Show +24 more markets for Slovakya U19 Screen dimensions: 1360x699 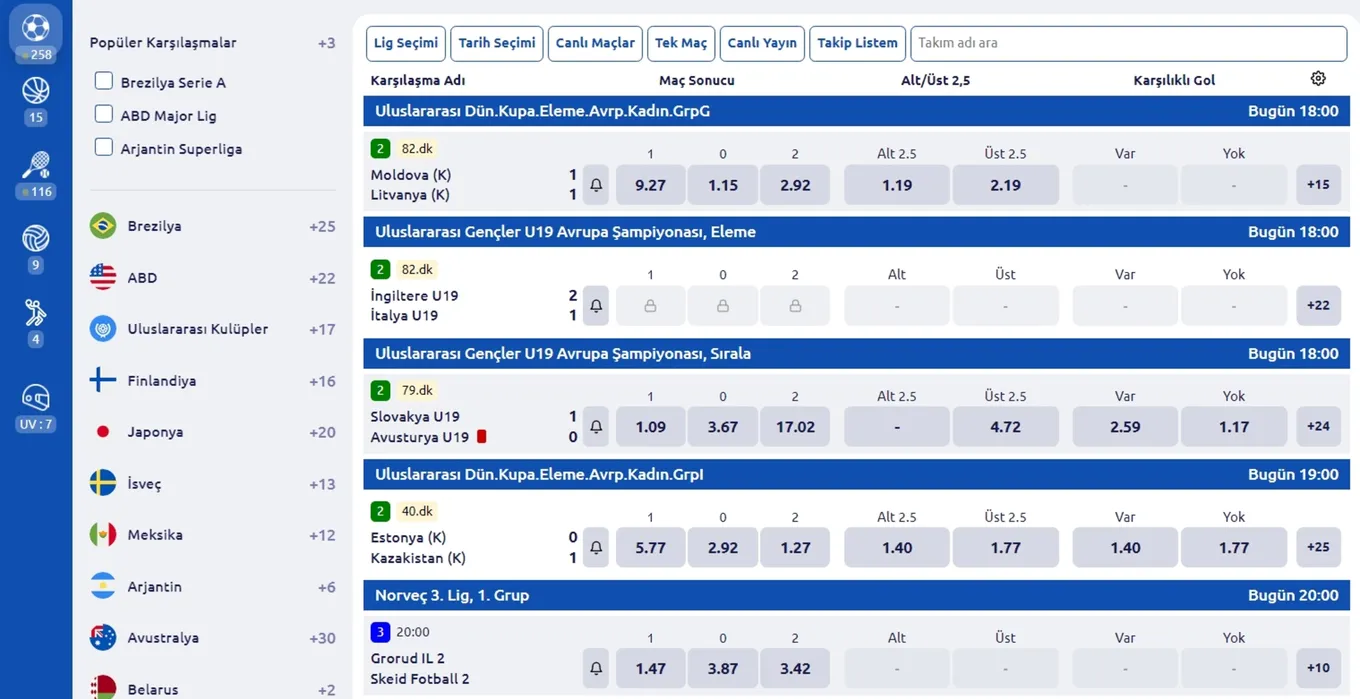(x=1318, y=426)
